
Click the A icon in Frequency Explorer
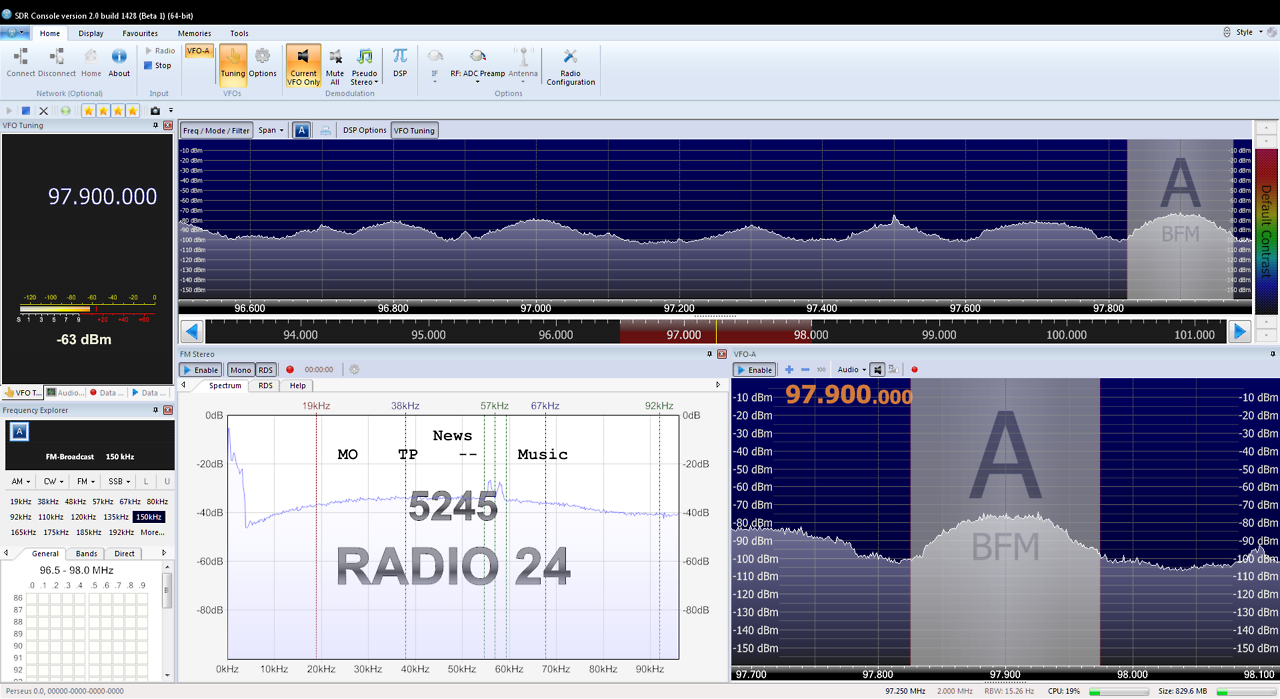click(x=19, y=431)
